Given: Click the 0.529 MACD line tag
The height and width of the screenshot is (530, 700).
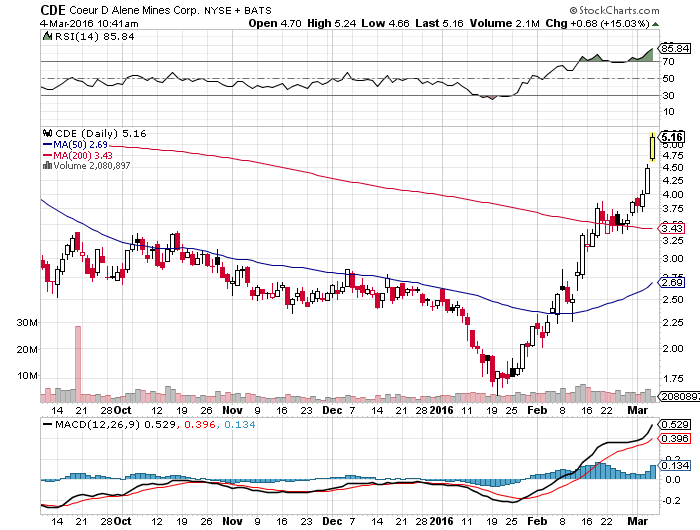Looking at the screenshot, I should 675,424.
